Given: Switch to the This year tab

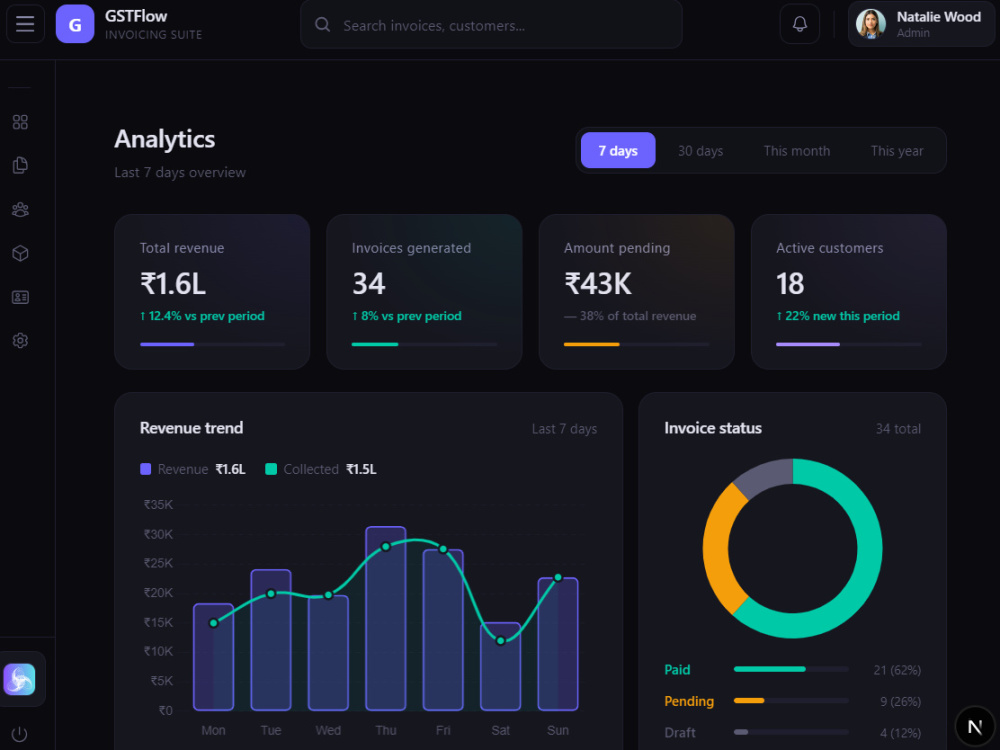Looking at the screenshot, I should coord(897,151).
